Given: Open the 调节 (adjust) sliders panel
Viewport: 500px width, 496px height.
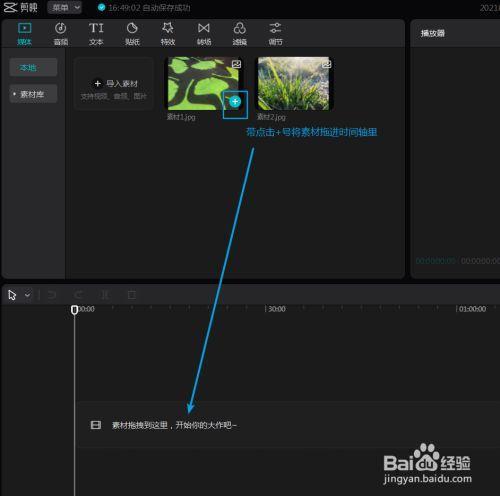Looking at the screenshot, I should (x=275, y=34).
